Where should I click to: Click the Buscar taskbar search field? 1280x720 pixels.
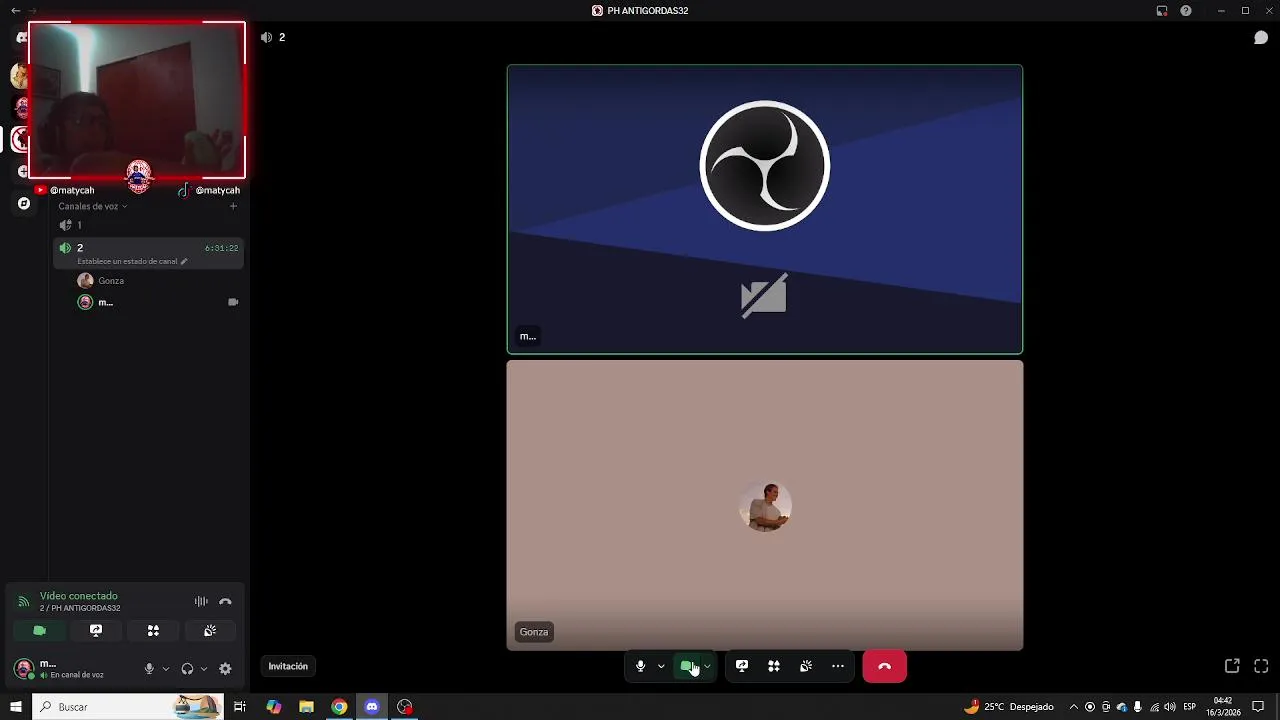coord(128,707)
